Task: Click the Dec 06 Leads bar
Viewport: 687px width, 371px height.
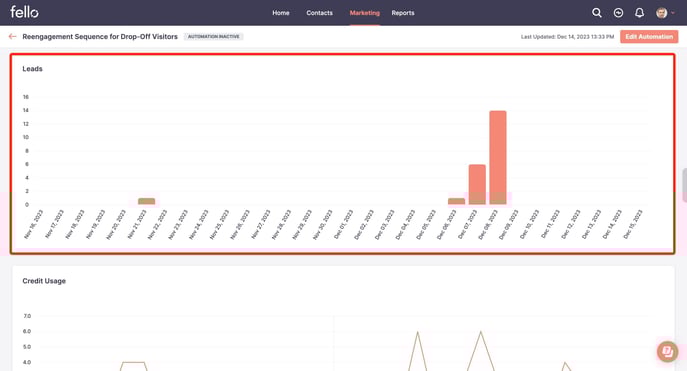Action: point(456,201)
